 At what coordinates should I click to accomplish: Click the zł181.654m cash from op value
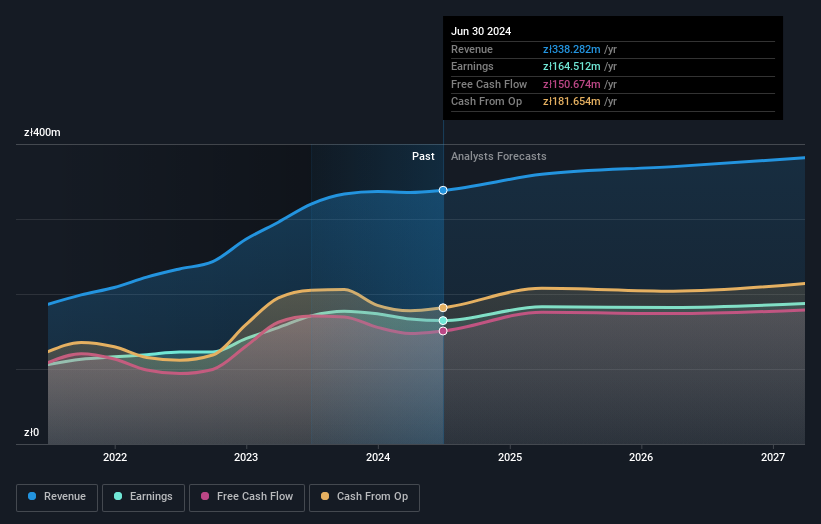571,102
